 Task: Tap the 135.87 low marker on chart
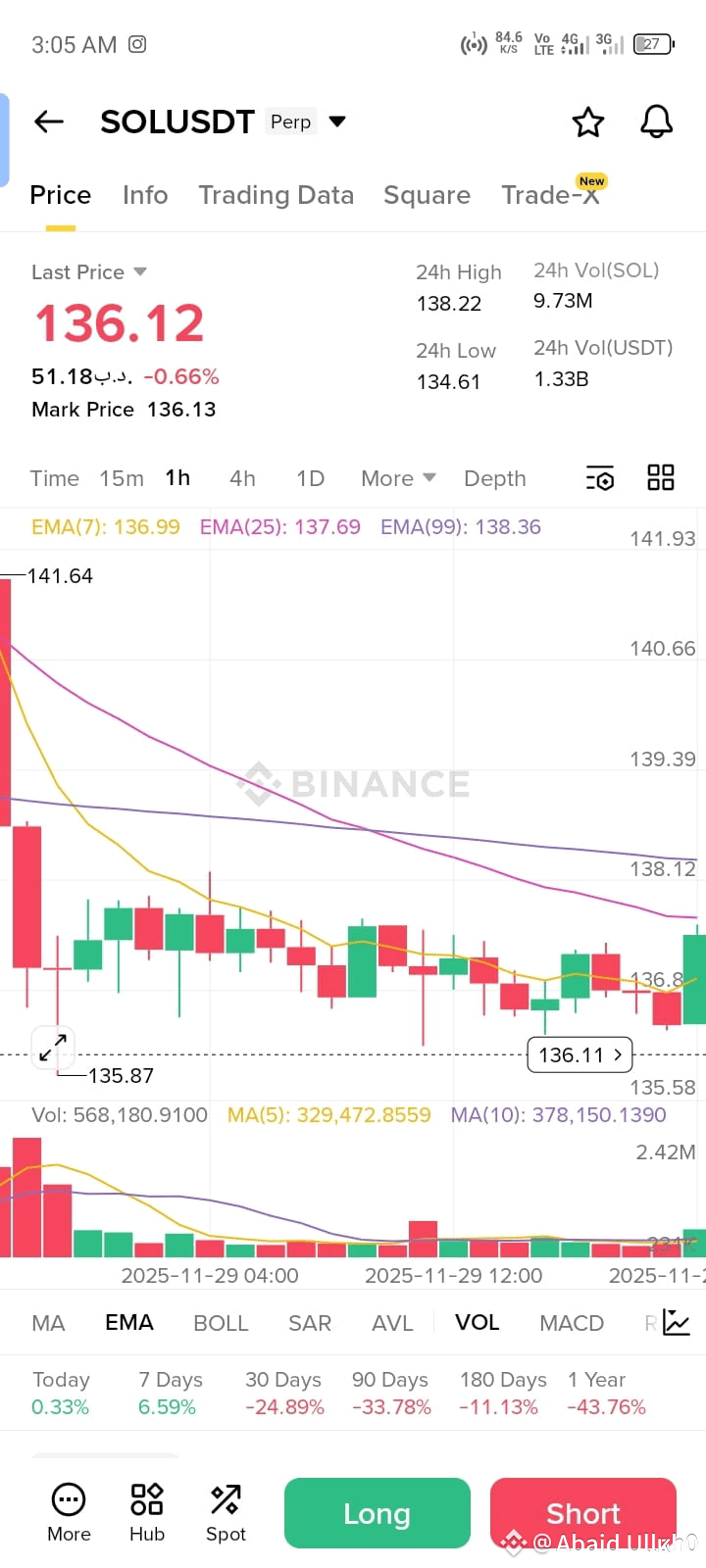[x=121, y=1076]
